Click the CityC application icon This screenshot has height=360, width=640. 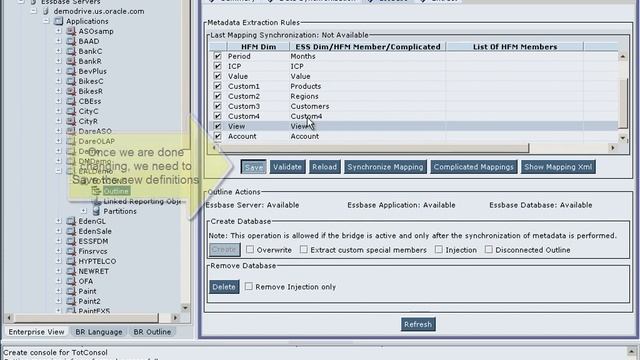[71, 111]
